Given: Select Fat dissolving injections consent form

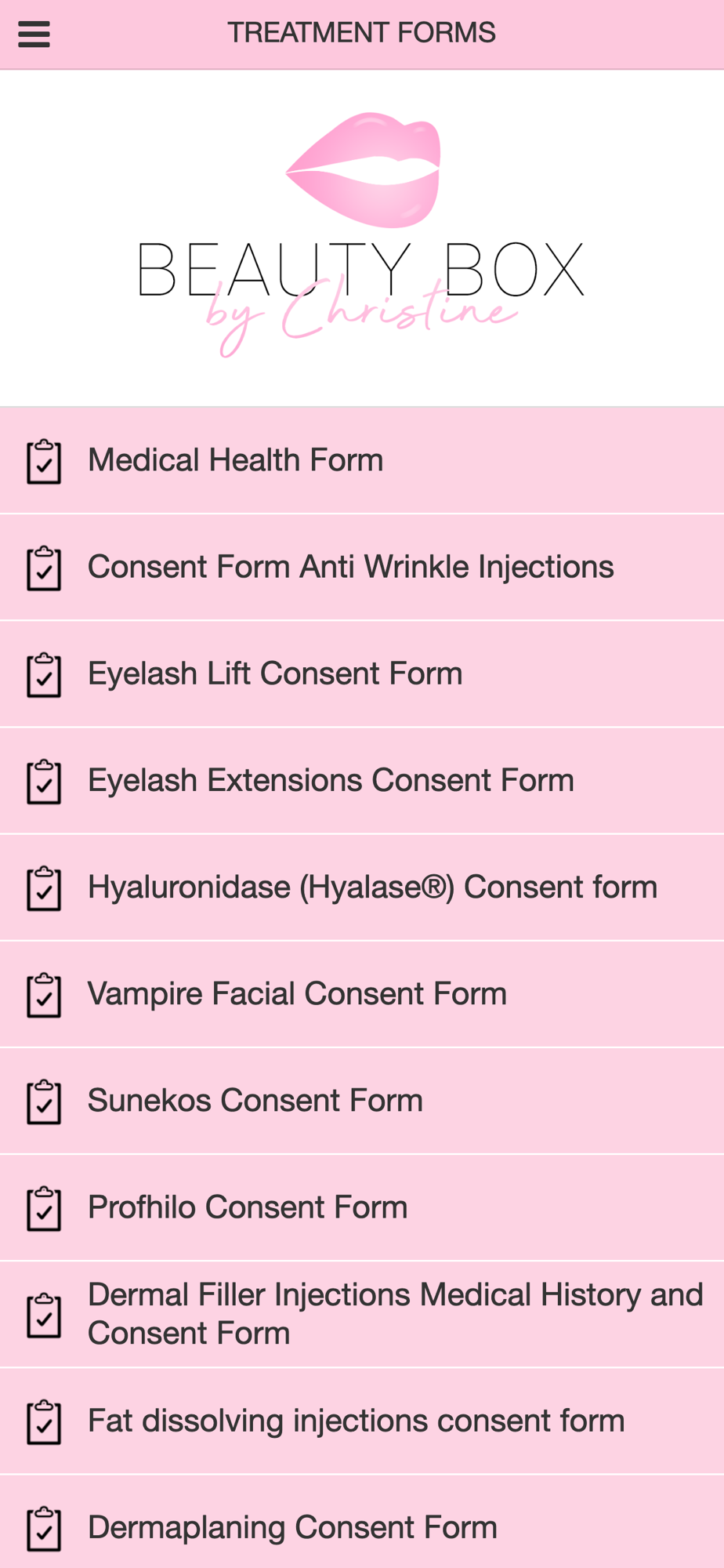Looking at the screenshot, I should (356, 1421).
